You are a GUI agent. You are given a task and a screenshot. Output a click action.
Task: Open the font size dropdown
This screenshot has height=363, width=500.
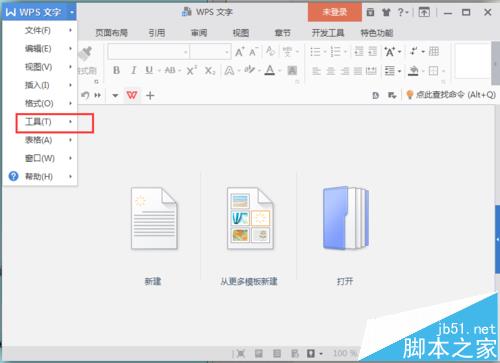point(210,52)
